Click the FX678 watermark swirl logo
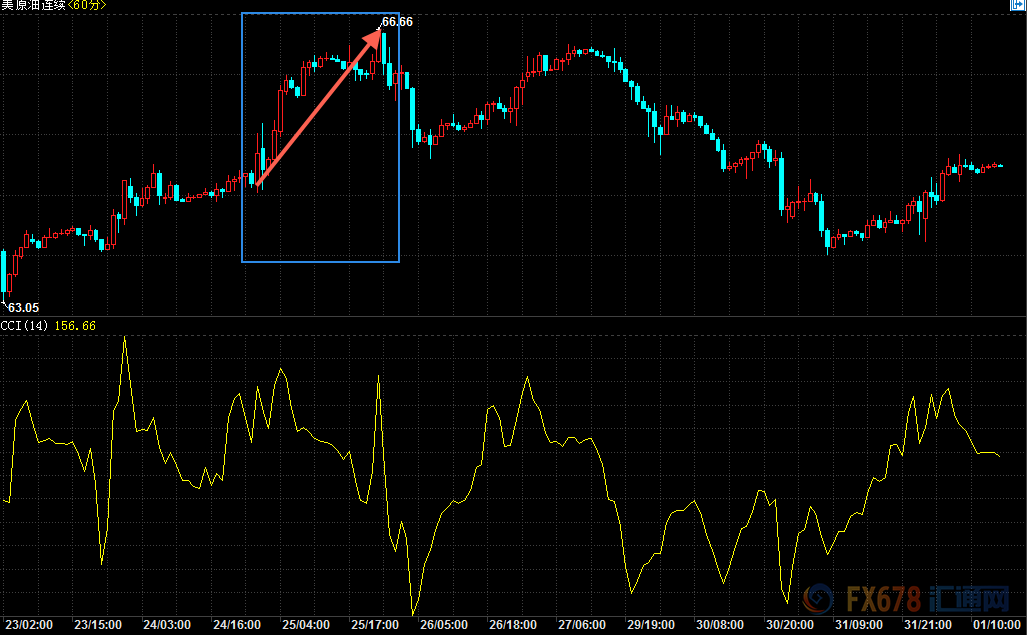Screen dimensions: 1027x635 coord(818,598)
